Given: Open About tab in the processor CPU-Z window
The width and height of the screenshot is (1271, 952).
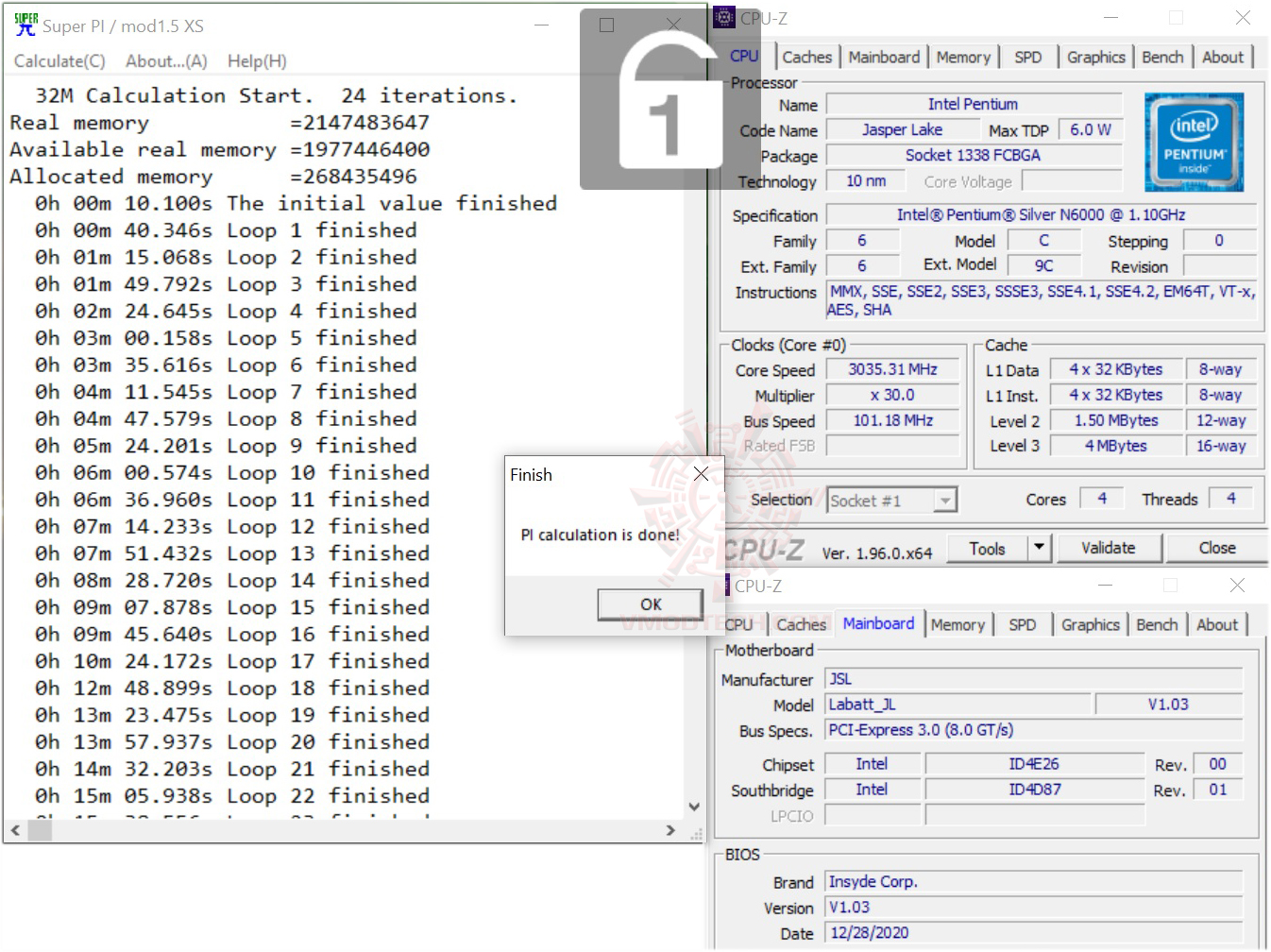Looking at the screenshot, I should pos(1223,57).
